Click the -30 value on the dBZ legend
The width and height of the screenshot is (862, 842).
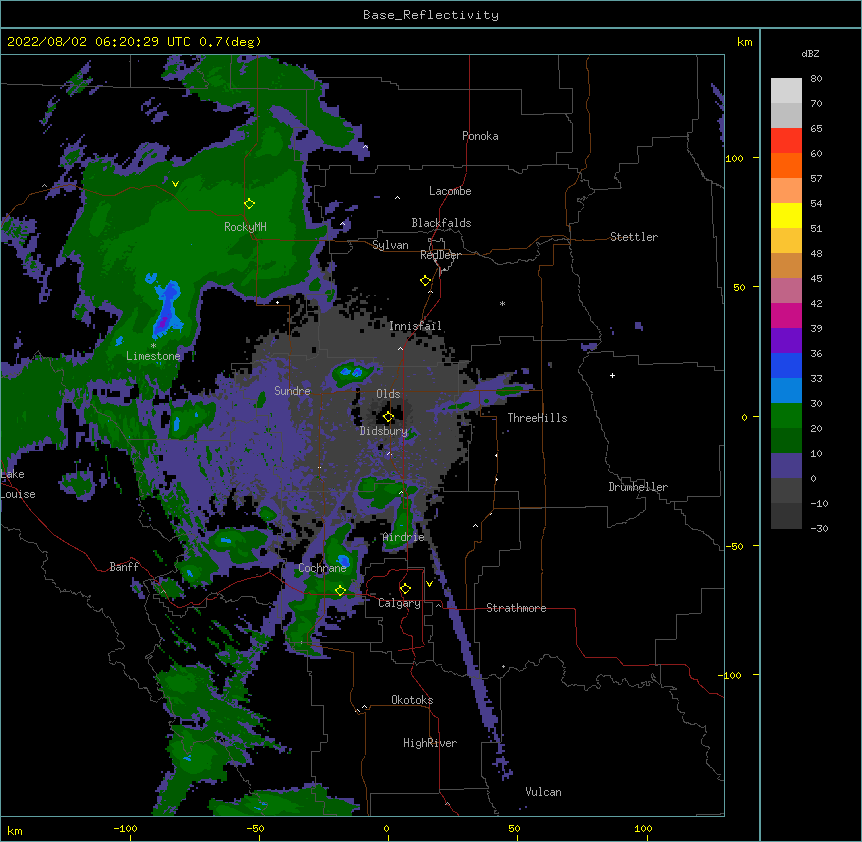[x=819, y=529]
